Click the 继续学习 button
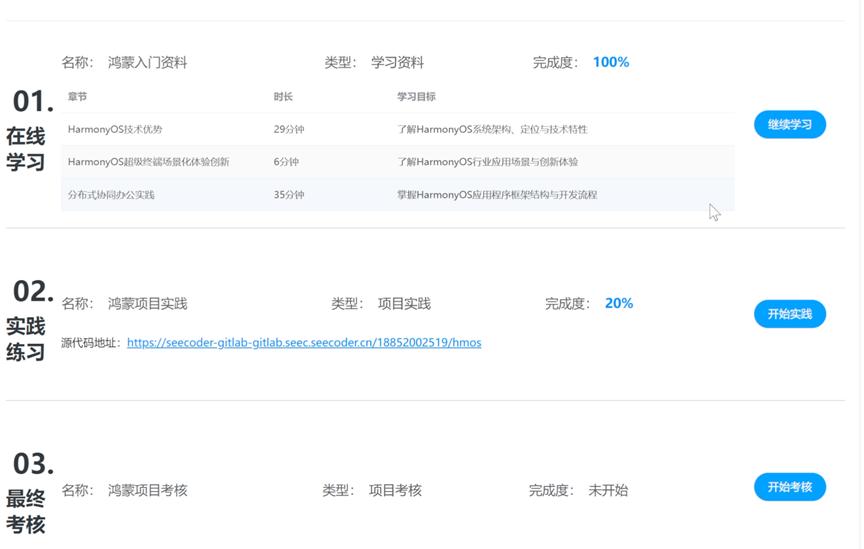864x549 pixels. tap(790, 125)
